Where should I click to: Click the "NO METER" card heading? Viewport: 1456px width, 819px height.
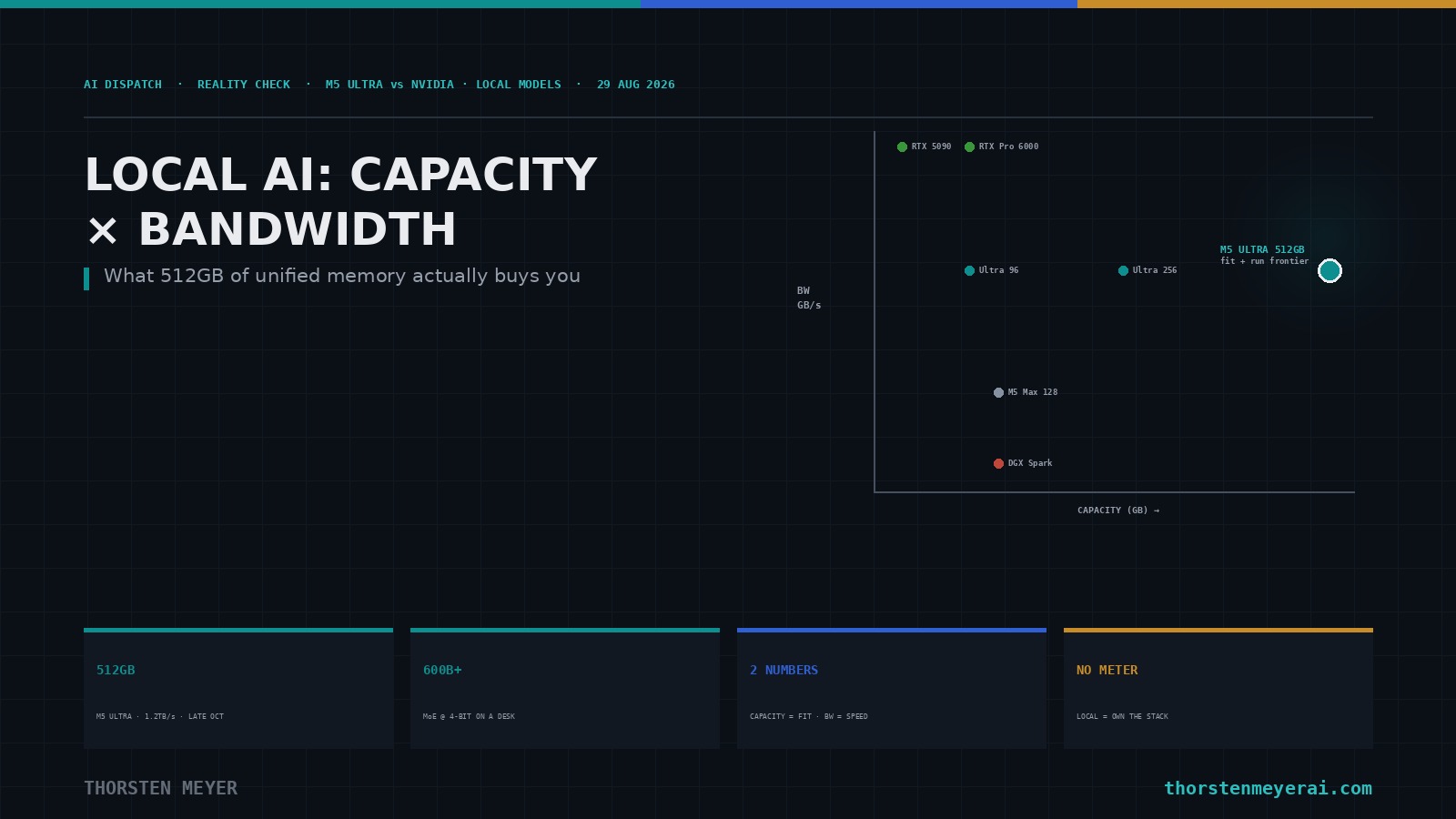1107,670
